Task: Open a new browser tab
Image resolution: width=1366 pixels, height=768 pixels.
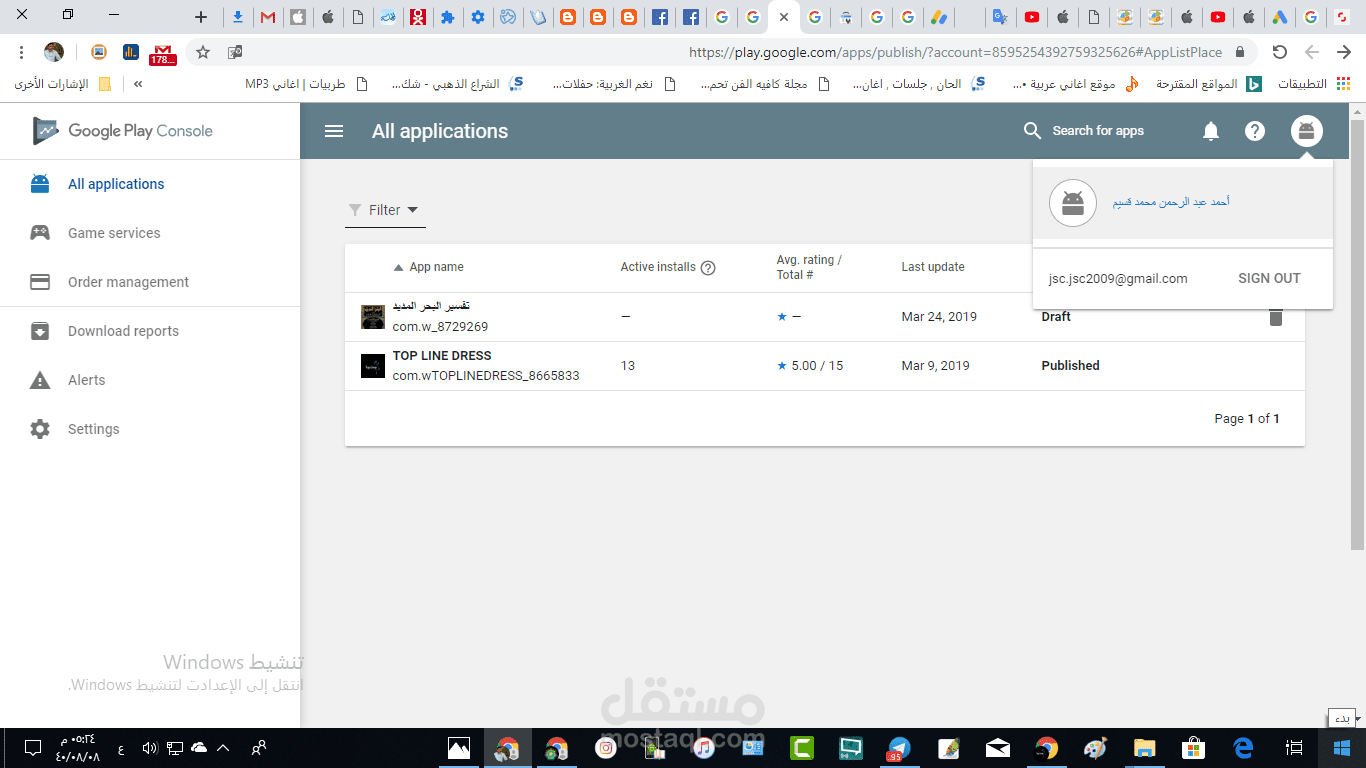Action: (201, 17)
